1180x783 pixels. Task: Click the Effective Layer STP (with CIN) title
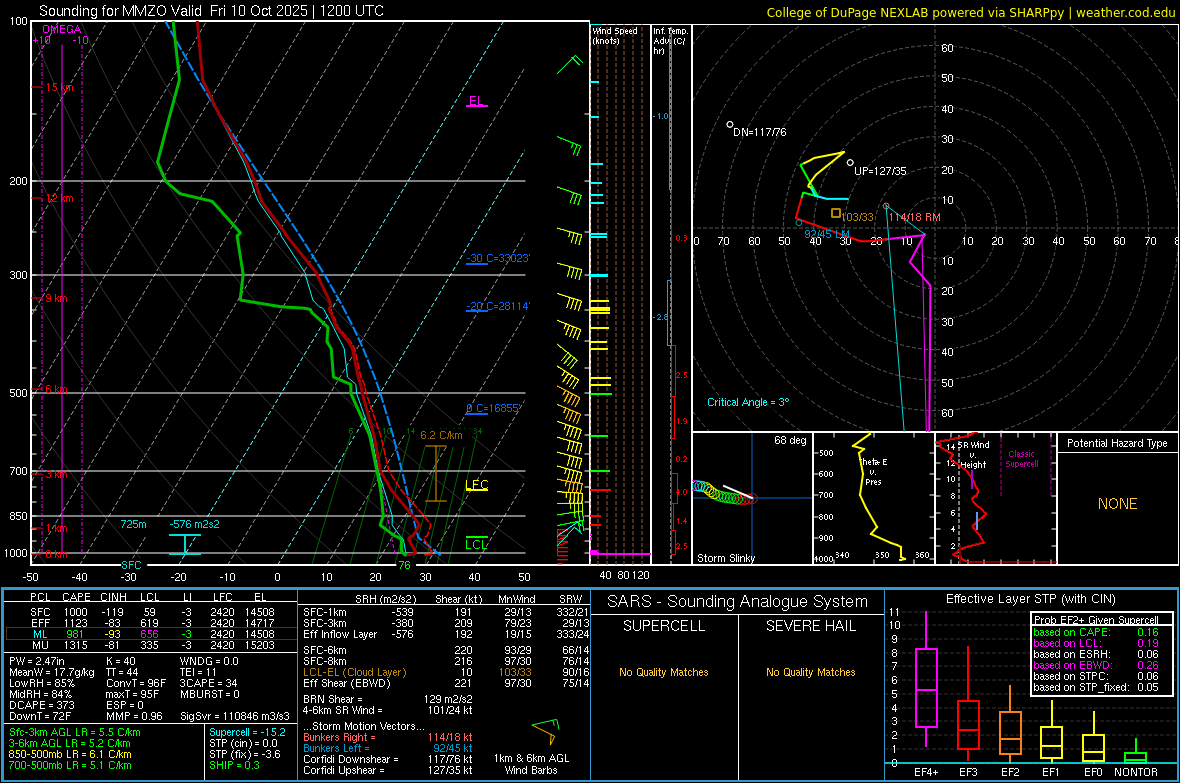point(1030,599)
